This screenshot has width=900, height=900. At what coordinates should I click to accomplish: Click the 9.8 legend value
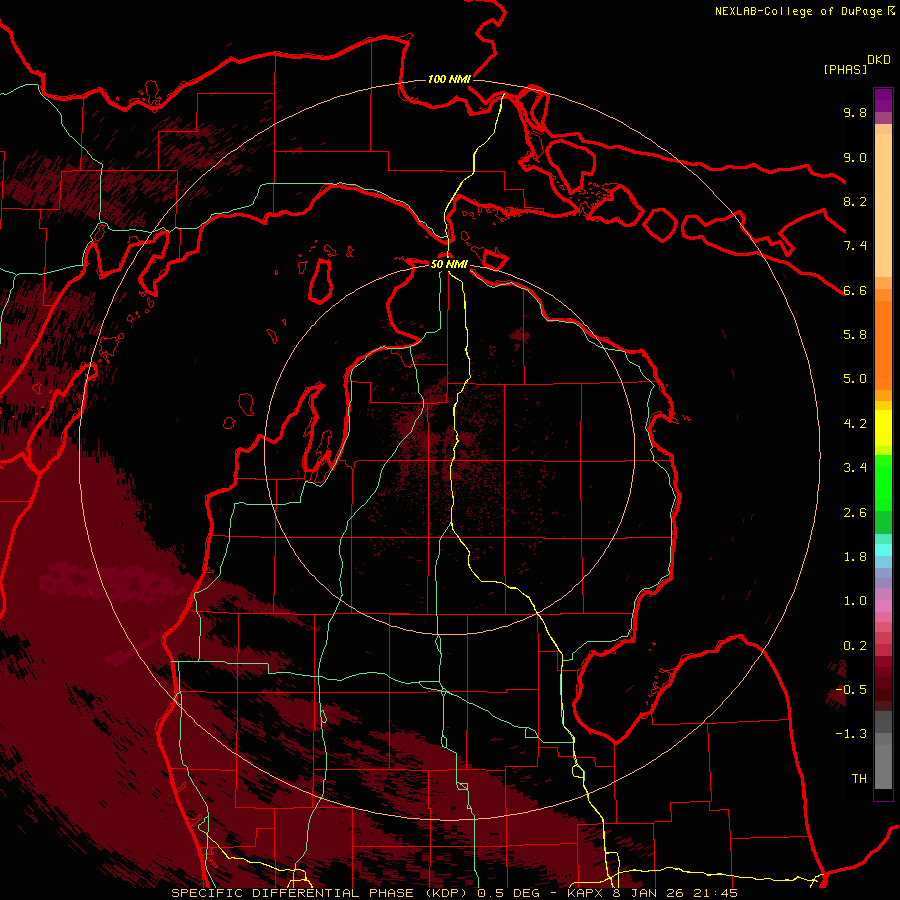855,112
